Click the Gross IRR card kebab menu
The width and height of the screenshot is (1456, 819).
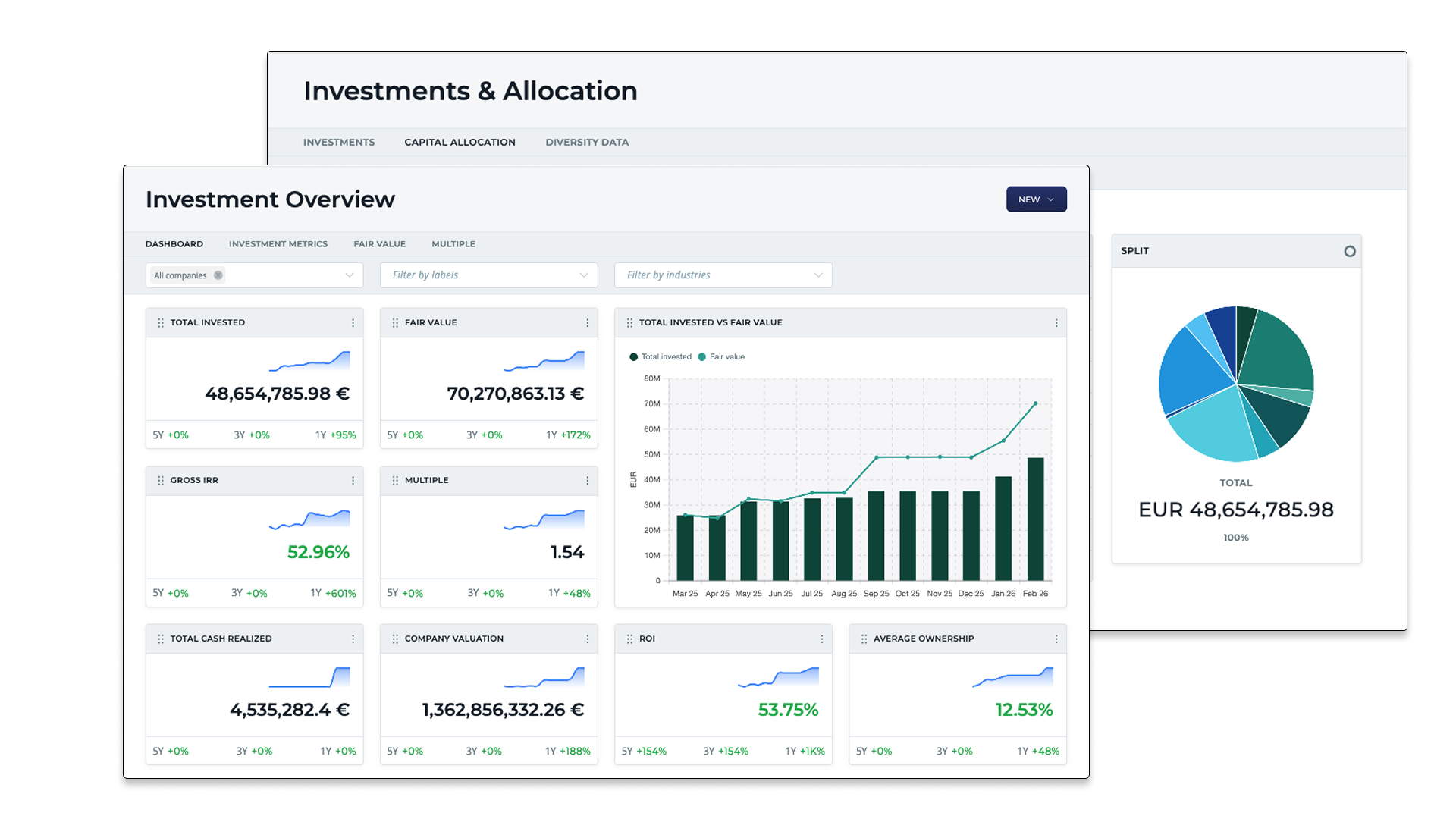pyautogui.click(x=353, y=481)
